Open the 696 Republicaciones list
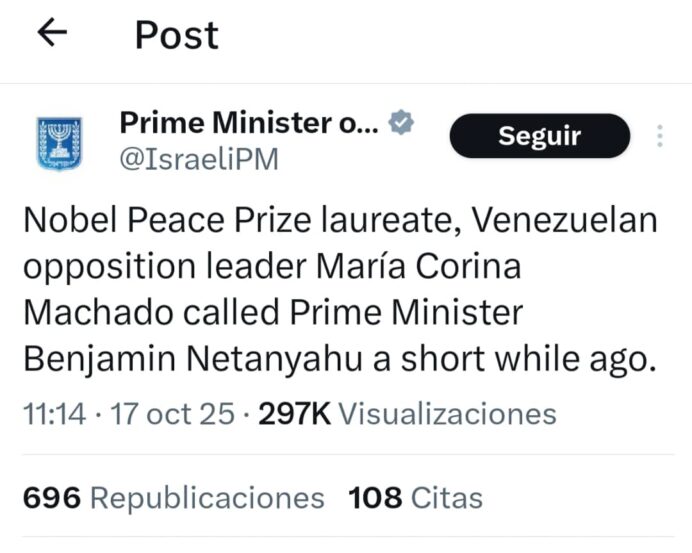 click(173, 497)
